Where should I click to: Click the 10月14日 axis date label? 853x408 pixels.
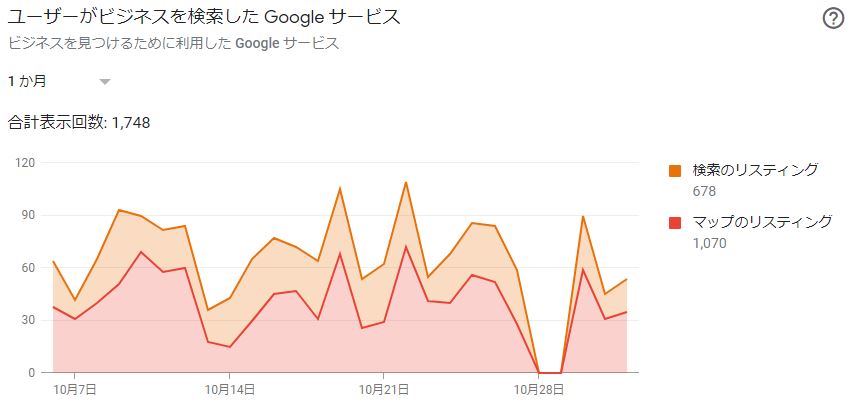point(230,389)
